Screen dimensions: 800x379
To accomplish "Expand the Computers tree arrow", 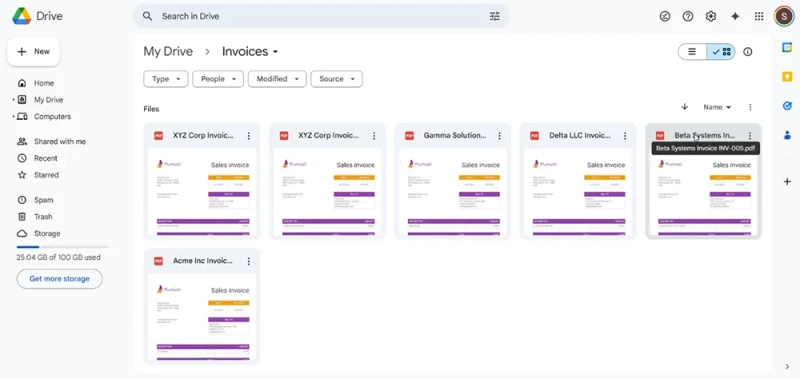I will click(14, 117).
